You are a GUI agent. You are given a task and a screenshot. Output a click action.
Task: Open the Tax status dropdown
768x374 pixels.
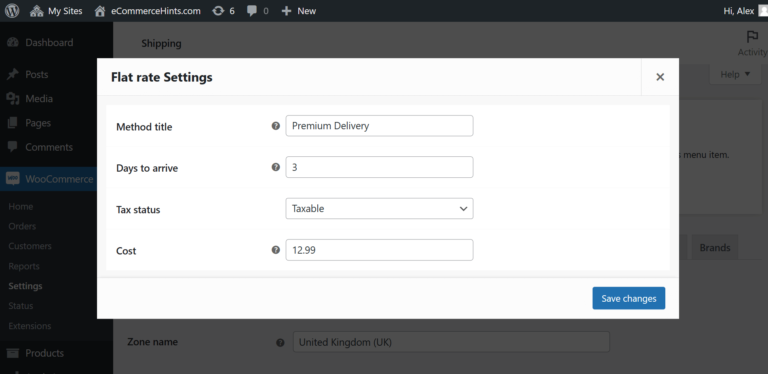pos(379,209)
